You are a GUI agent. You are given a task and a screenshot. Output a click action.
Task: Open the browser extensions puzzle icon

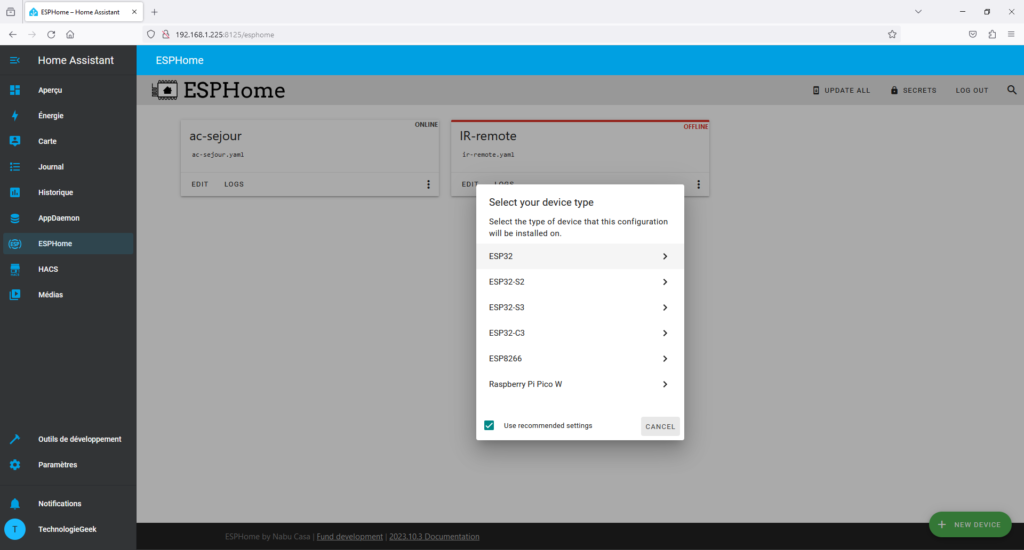pos(992,35)
